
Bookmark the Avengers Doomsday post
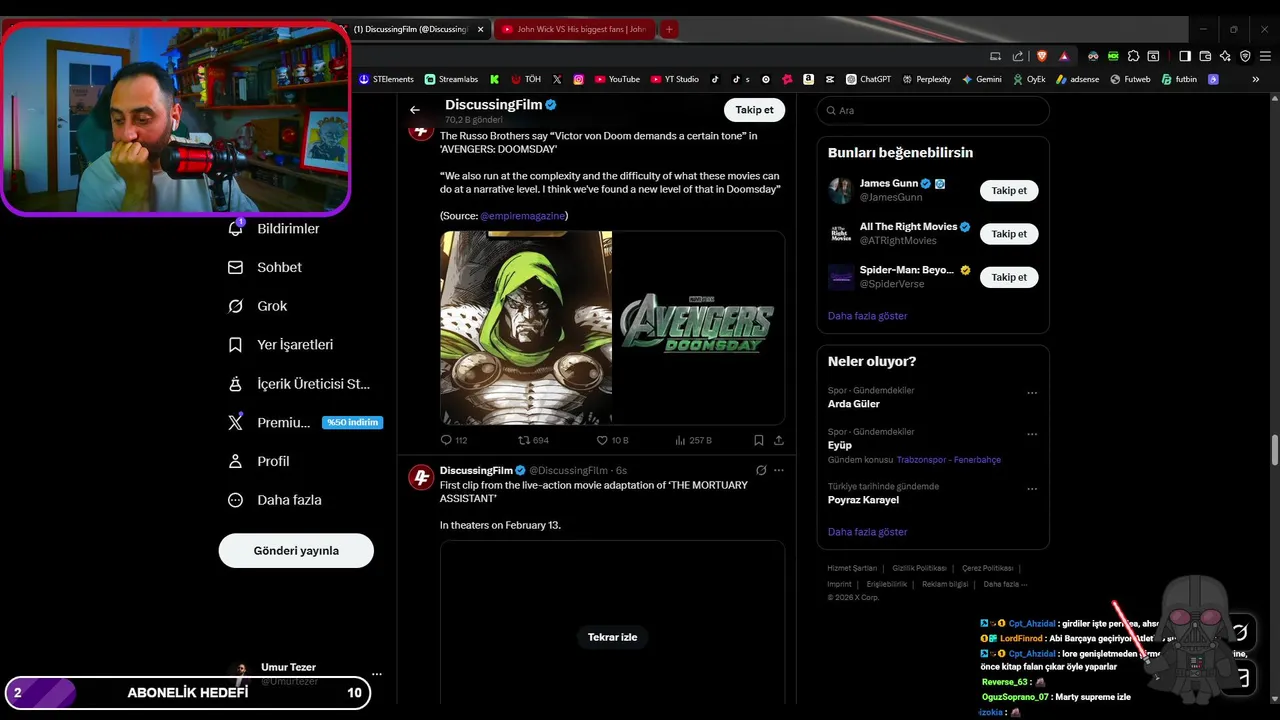759,440
